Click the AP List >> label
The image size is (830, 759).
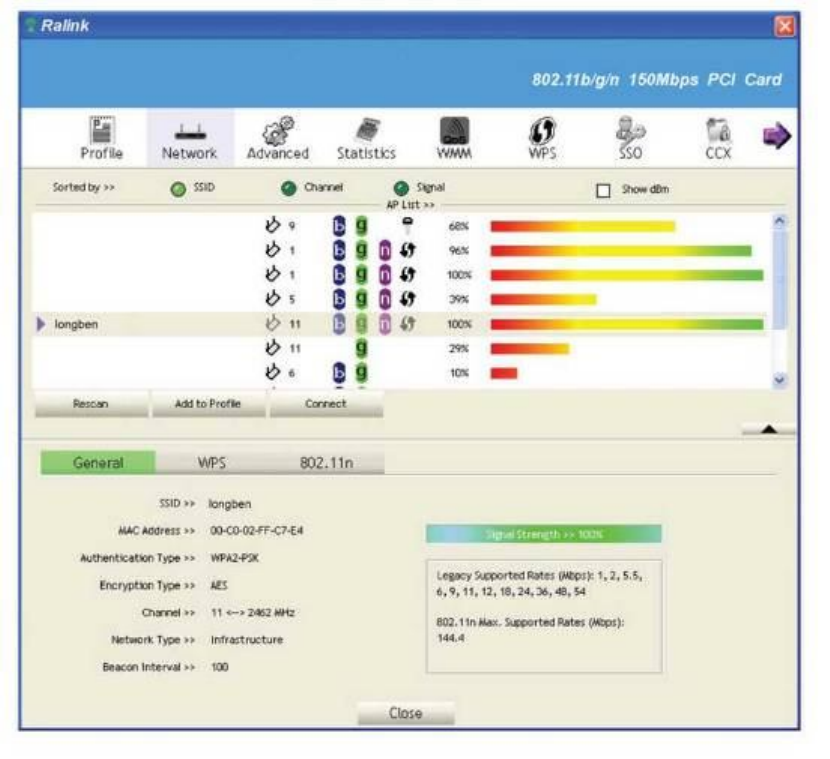pos(411,205)
